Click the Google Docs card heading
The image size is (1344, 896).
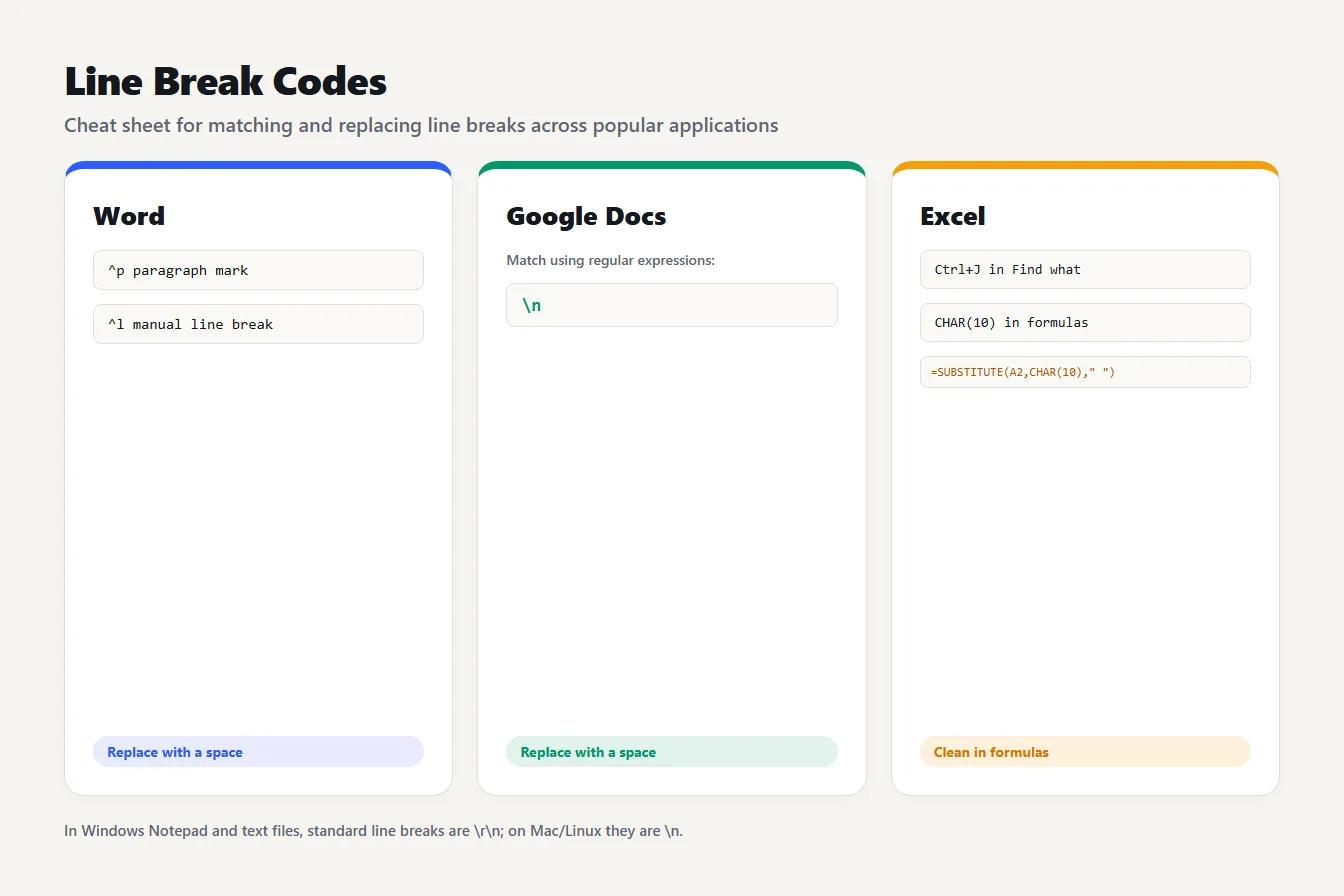click(x=586, y=216)
